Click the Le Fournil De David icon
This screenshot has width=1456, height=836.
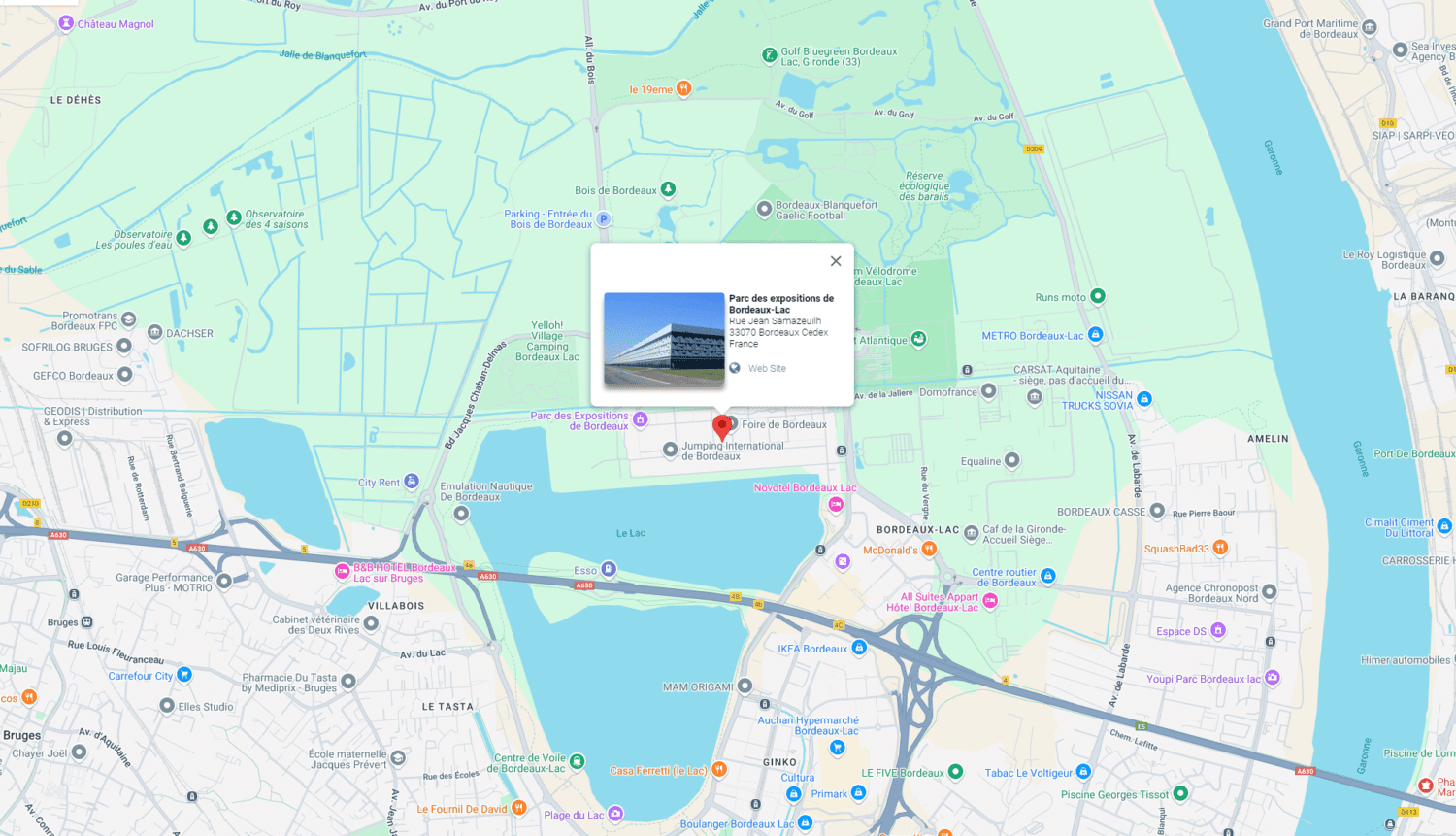coord(519,808)
